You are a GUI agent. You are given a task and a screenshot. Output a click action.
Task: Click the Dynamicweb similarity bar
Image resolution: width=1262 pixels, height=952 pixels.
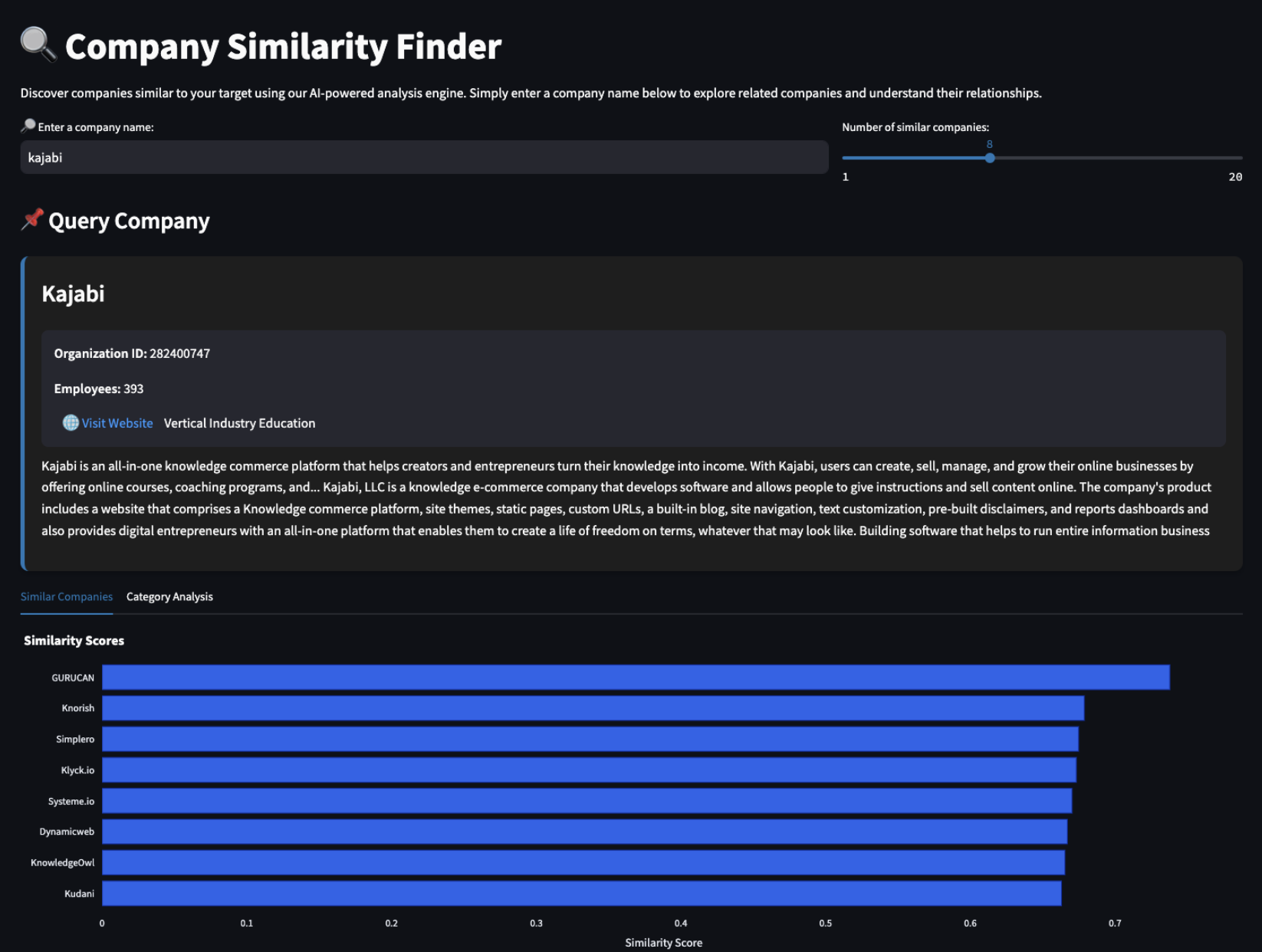(584, 832)
